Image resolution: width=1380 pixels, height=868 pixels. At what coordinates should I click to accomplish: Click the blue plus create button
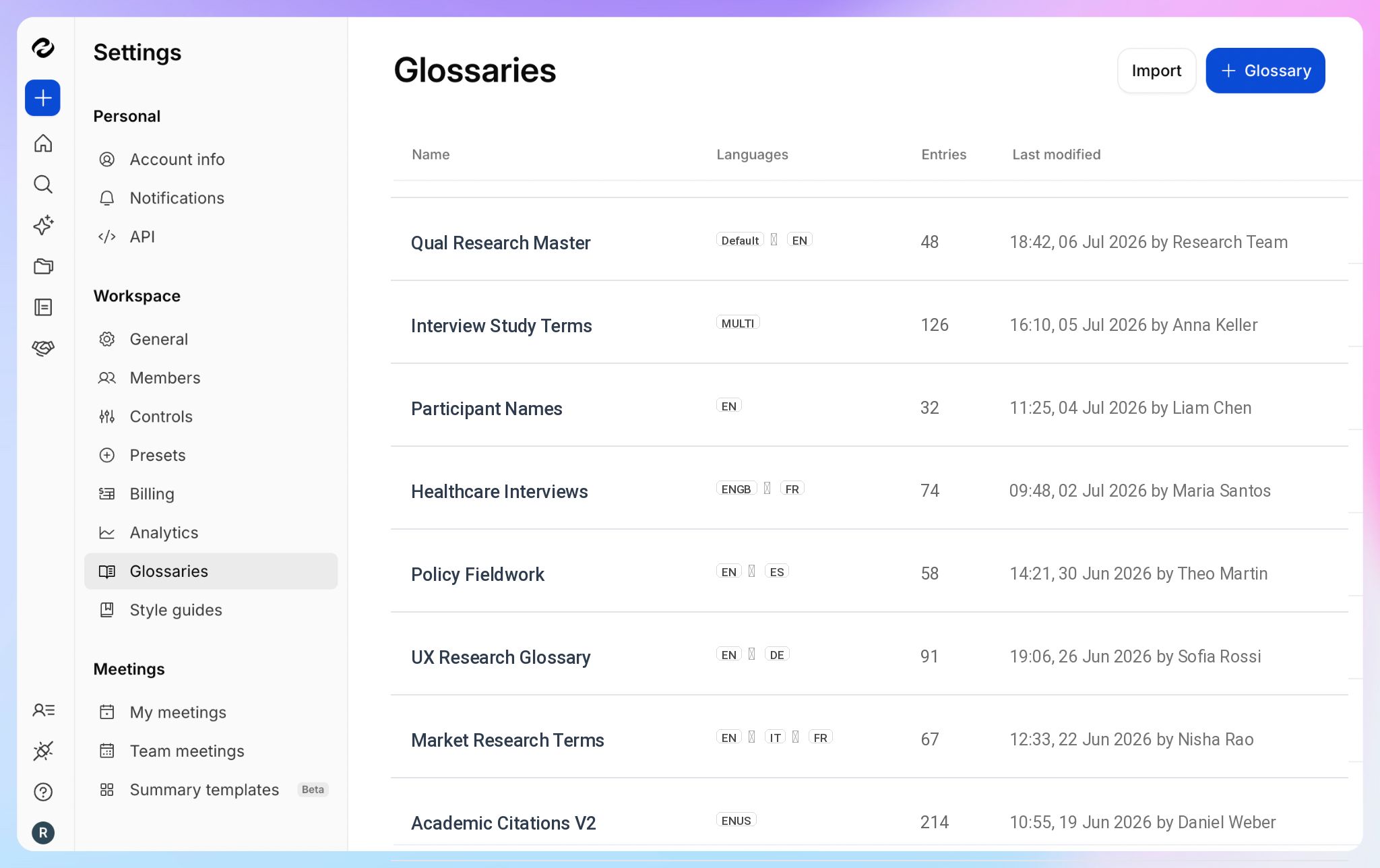click(43, 98)
